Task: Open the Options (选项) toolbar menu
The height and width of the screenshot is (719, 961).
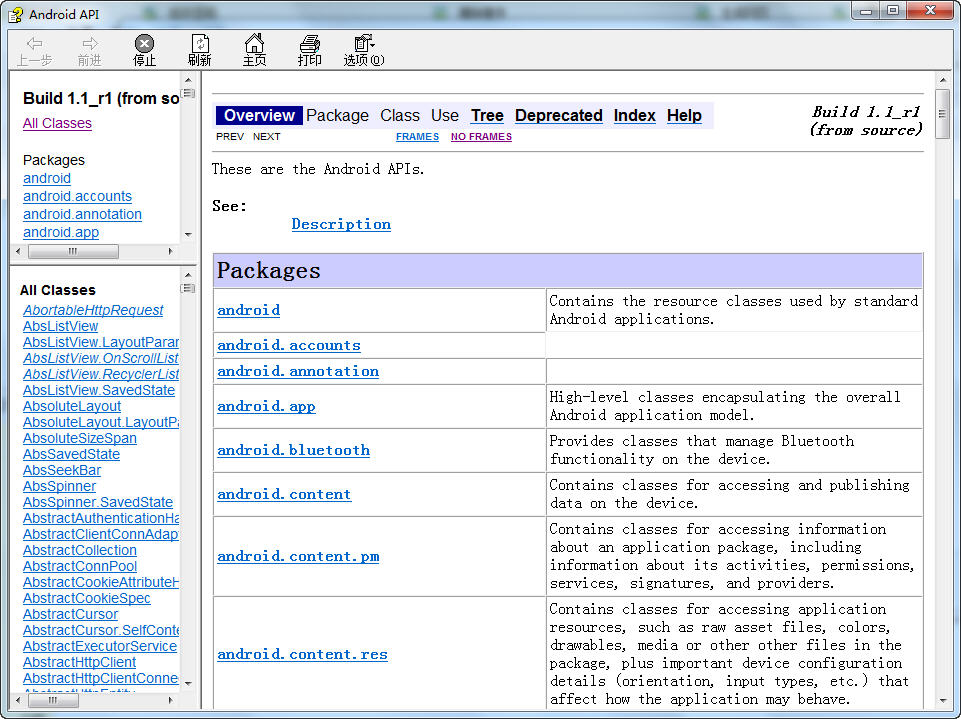Action: click(x=364, y=50)
